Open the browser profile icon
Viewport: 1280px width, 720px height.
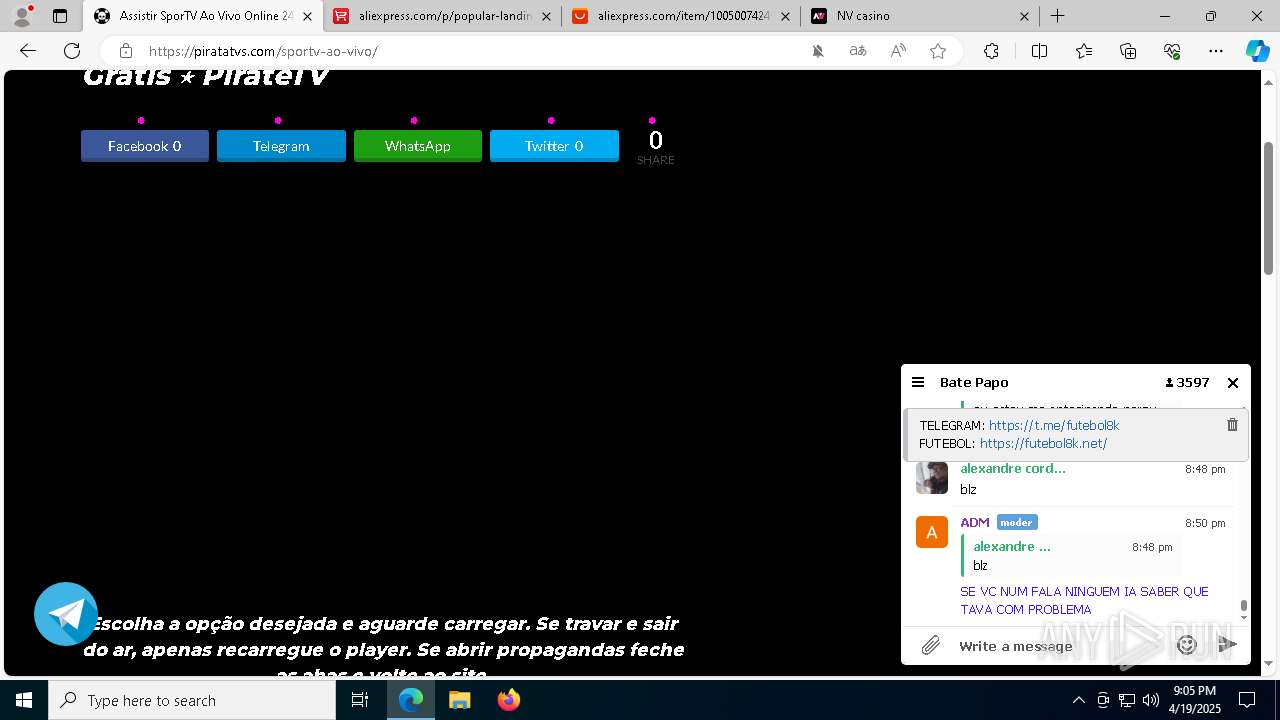point(22,16)
